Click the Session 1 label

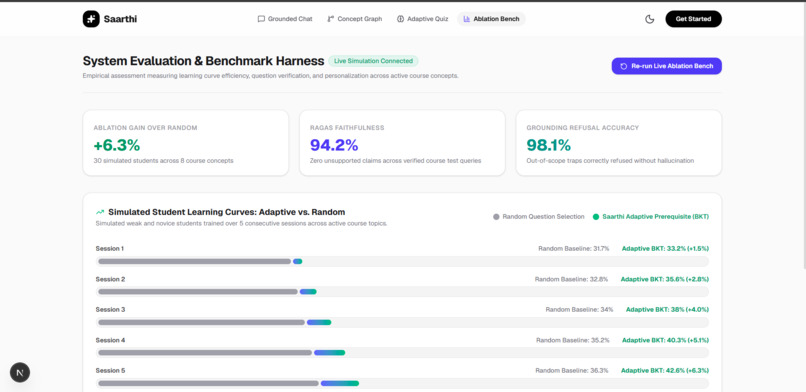pyautogui.click(x=109, y=249)
